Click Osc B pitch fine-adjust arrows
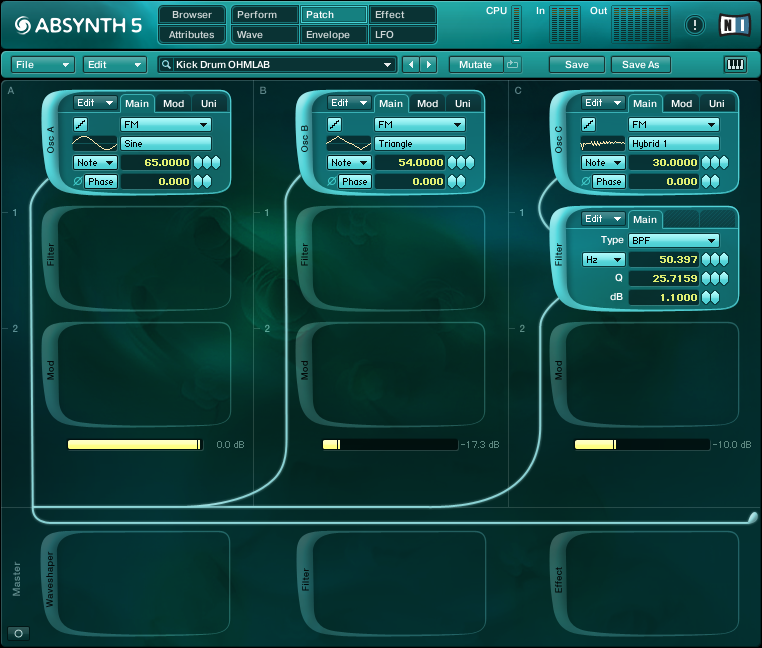Image resolution: width=762 pixels, height=648 pixels. pyautogui.click(x=461, y=162)
